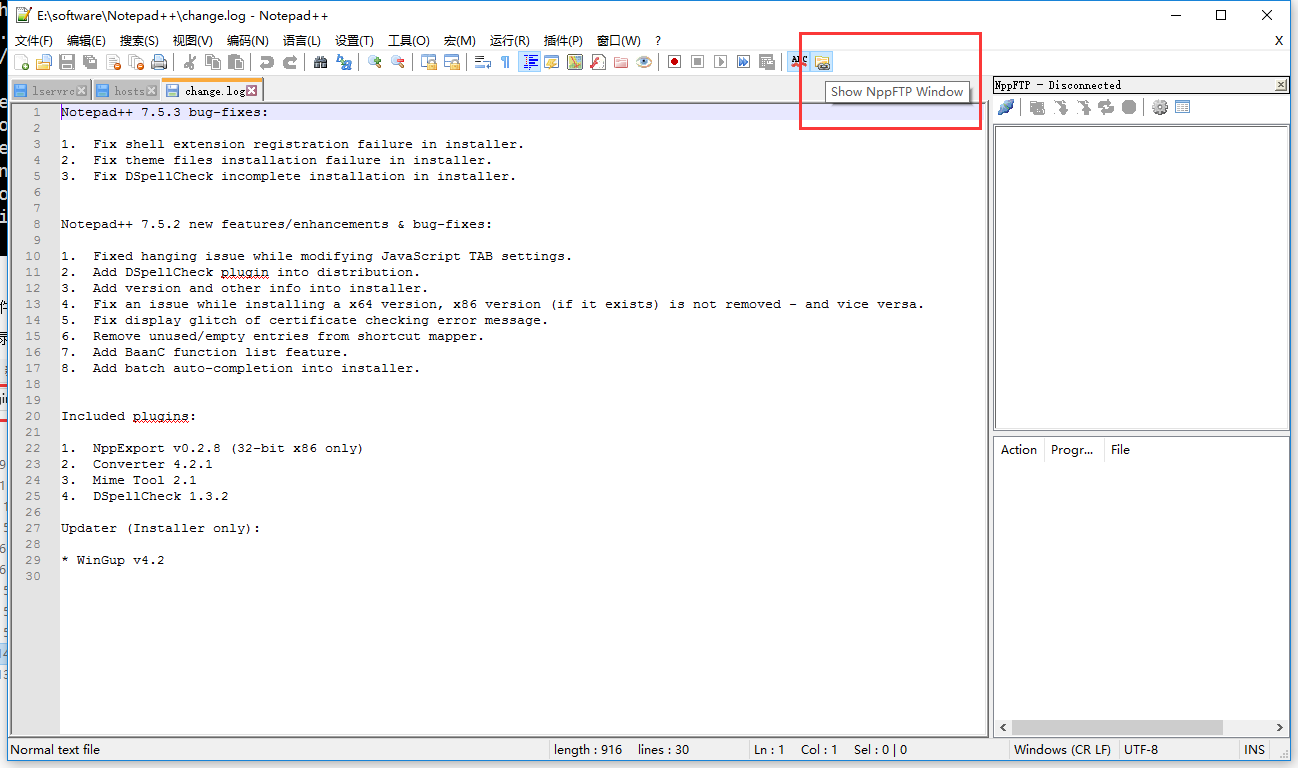Open NppFTP settings gear icon
The height and width of the screenshot is (768, 1298).
(x=1160, y=107)
